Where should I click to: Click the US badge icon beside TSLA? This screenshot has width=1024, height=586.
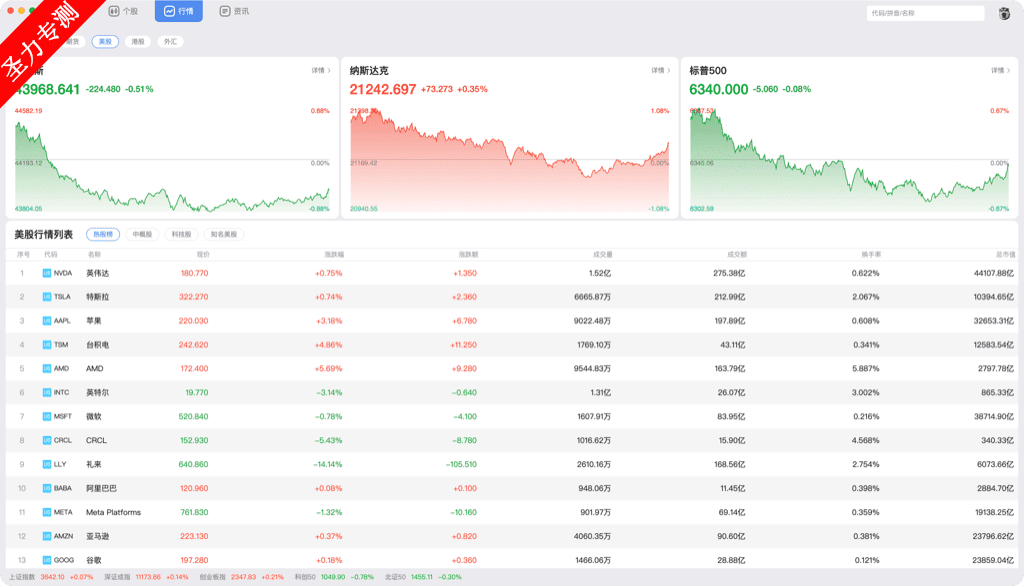point(46,297)
